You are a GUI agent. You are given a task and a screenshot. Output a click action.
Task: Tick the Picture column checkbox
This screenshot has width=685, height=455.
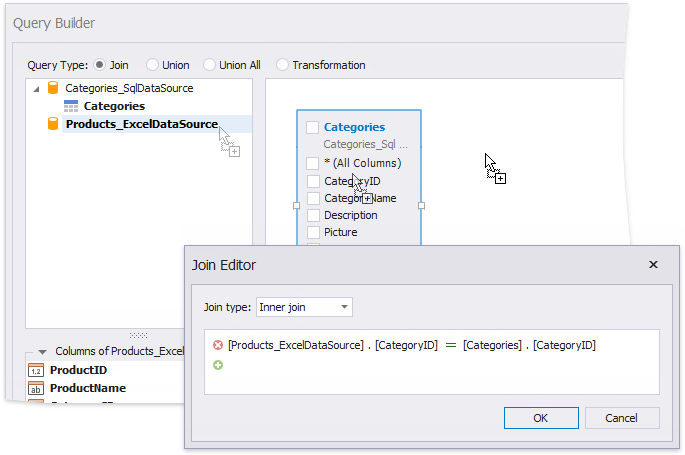tap(313, 232)
